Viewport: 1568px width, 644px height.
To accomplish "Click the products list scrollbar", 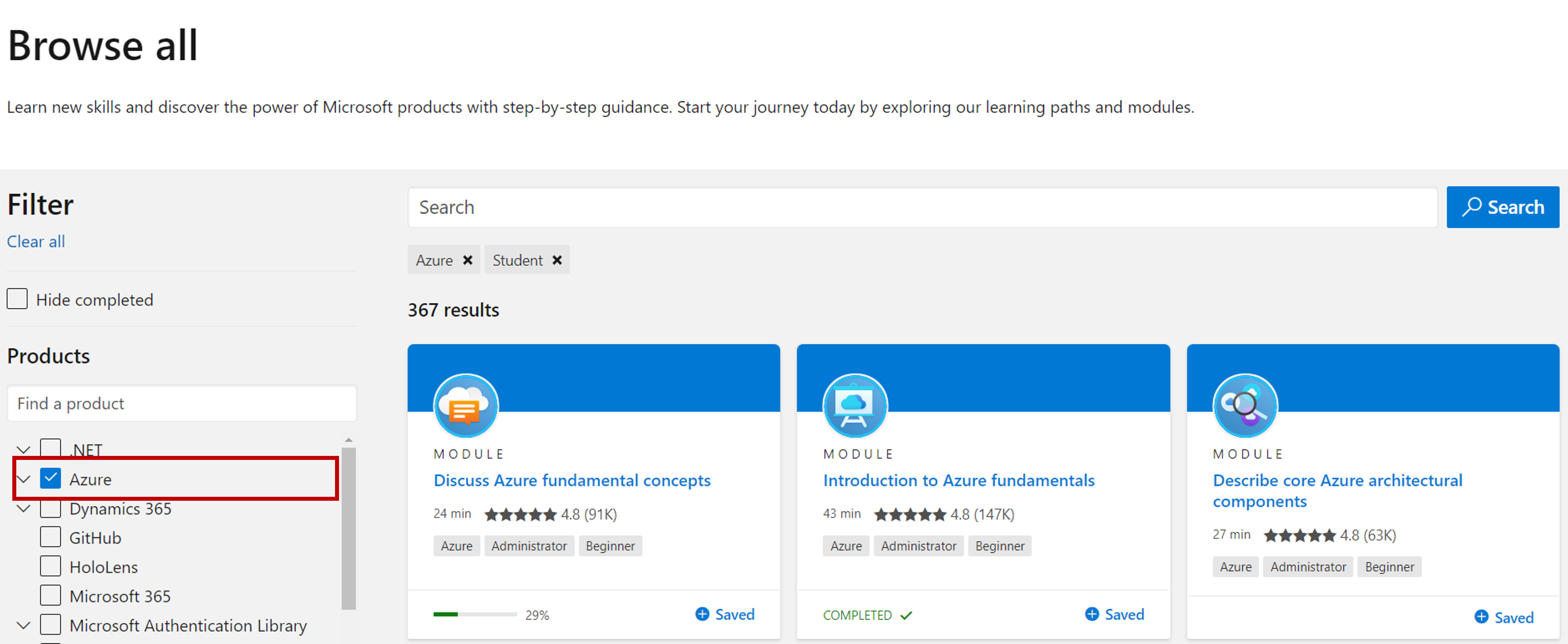I will (x=348, y=528).
